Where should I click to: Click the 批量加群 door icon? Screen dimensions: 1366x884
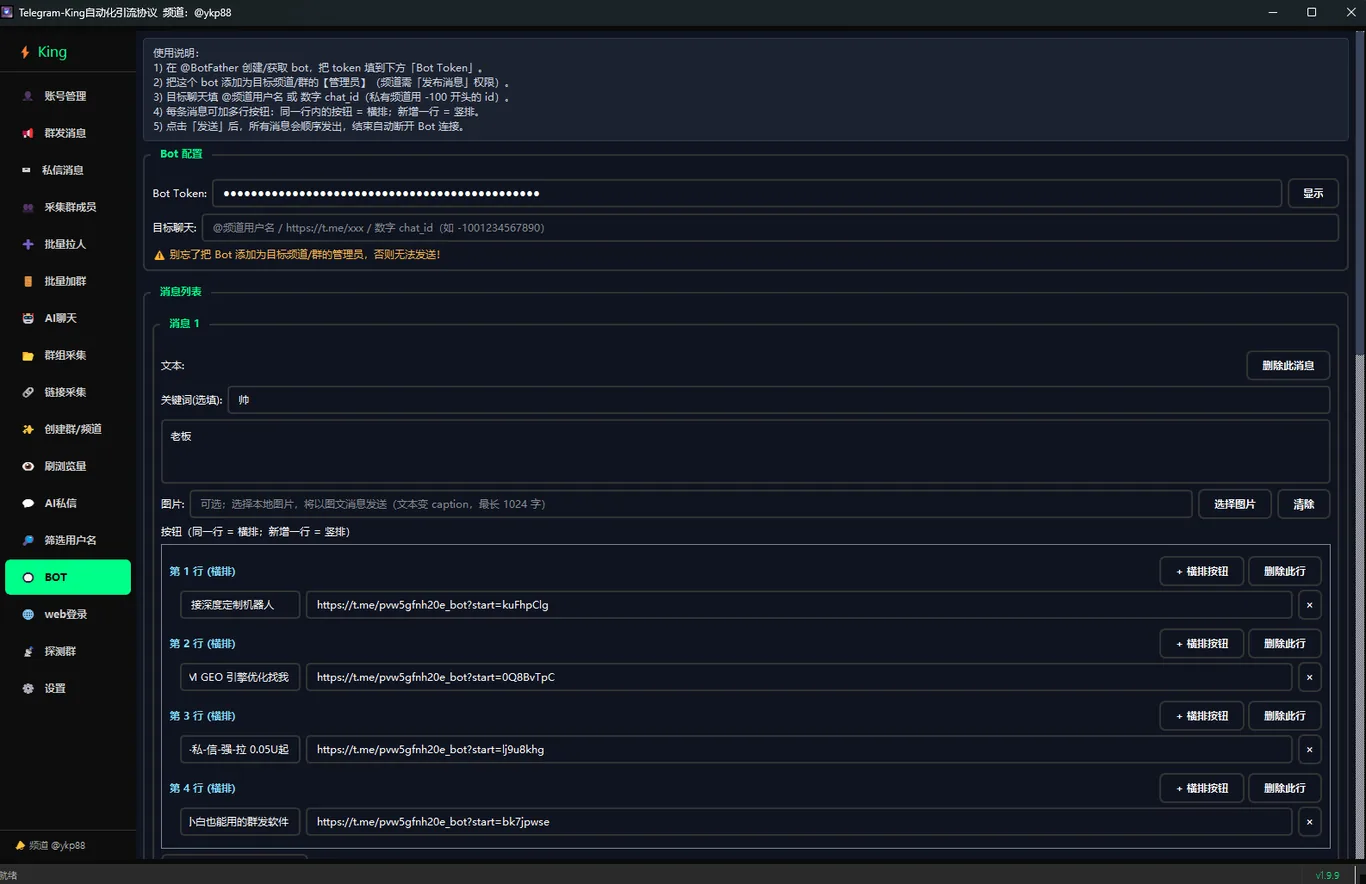click(x=28, y=281)
